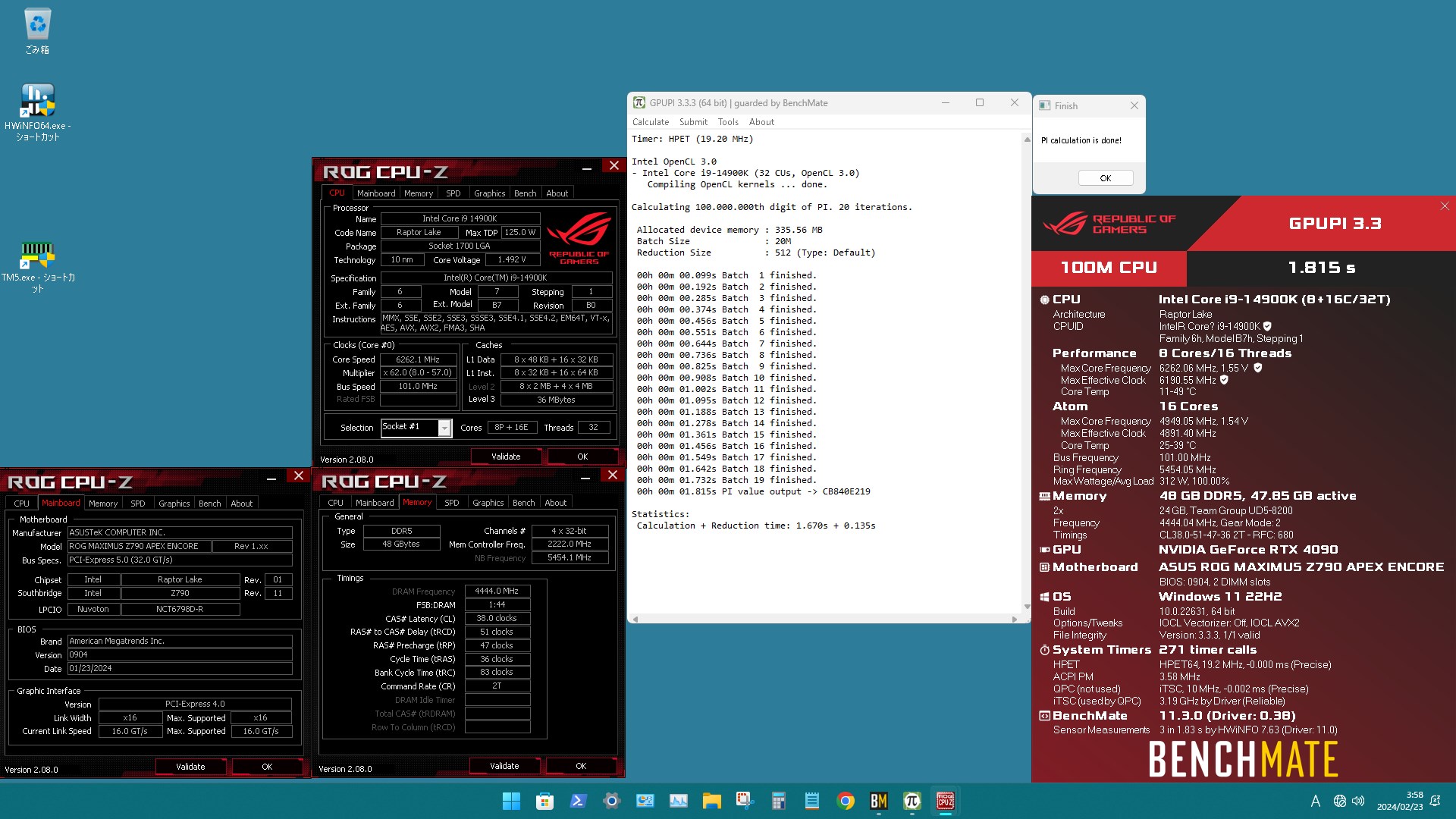Close the BenchMate GPUPI result panel
This screenshot has width=1456, height=819.
coord(1445,206)
